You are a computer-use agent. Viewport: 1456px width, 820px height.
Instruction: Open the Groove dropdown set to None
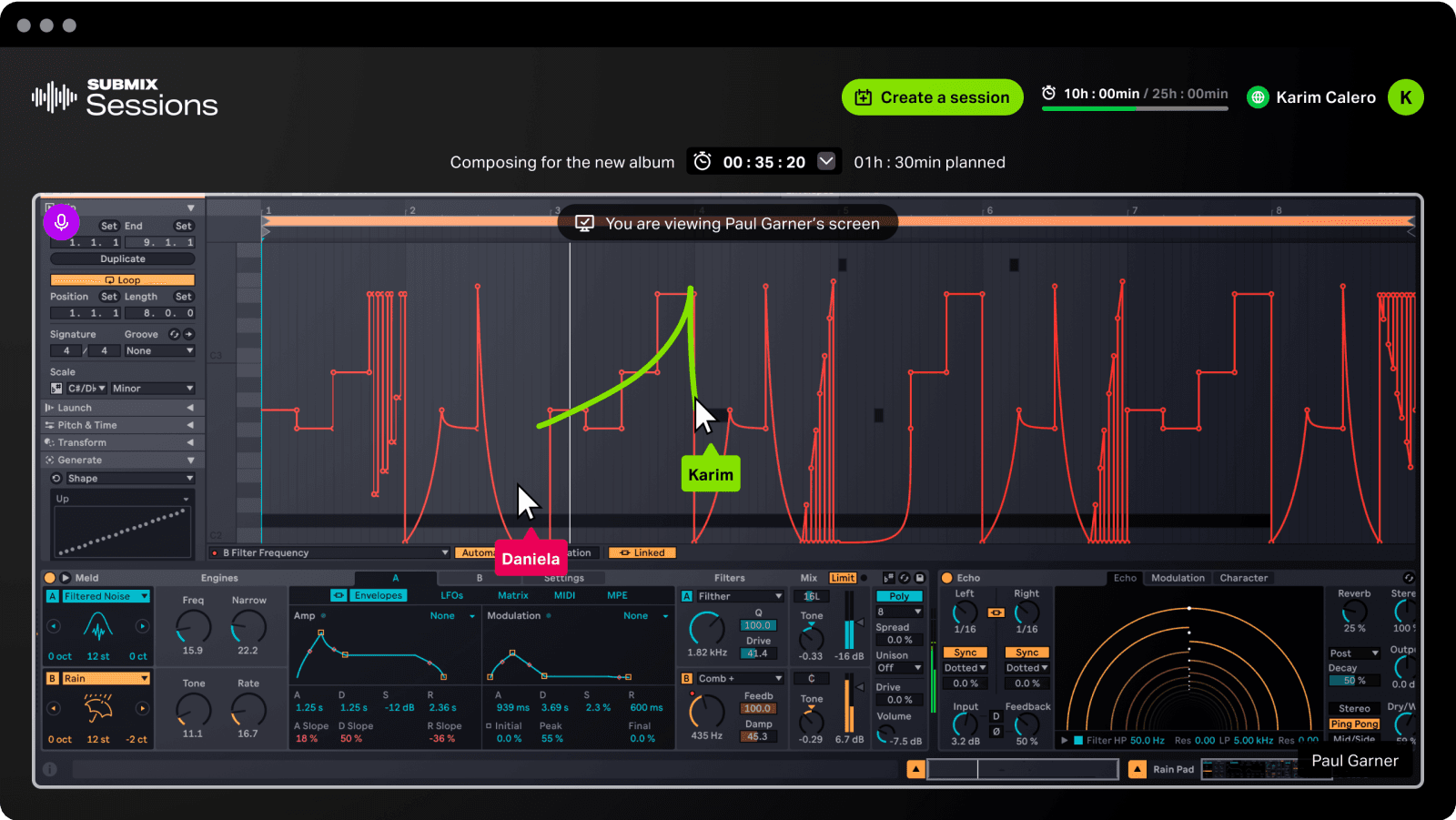(158, 350)
